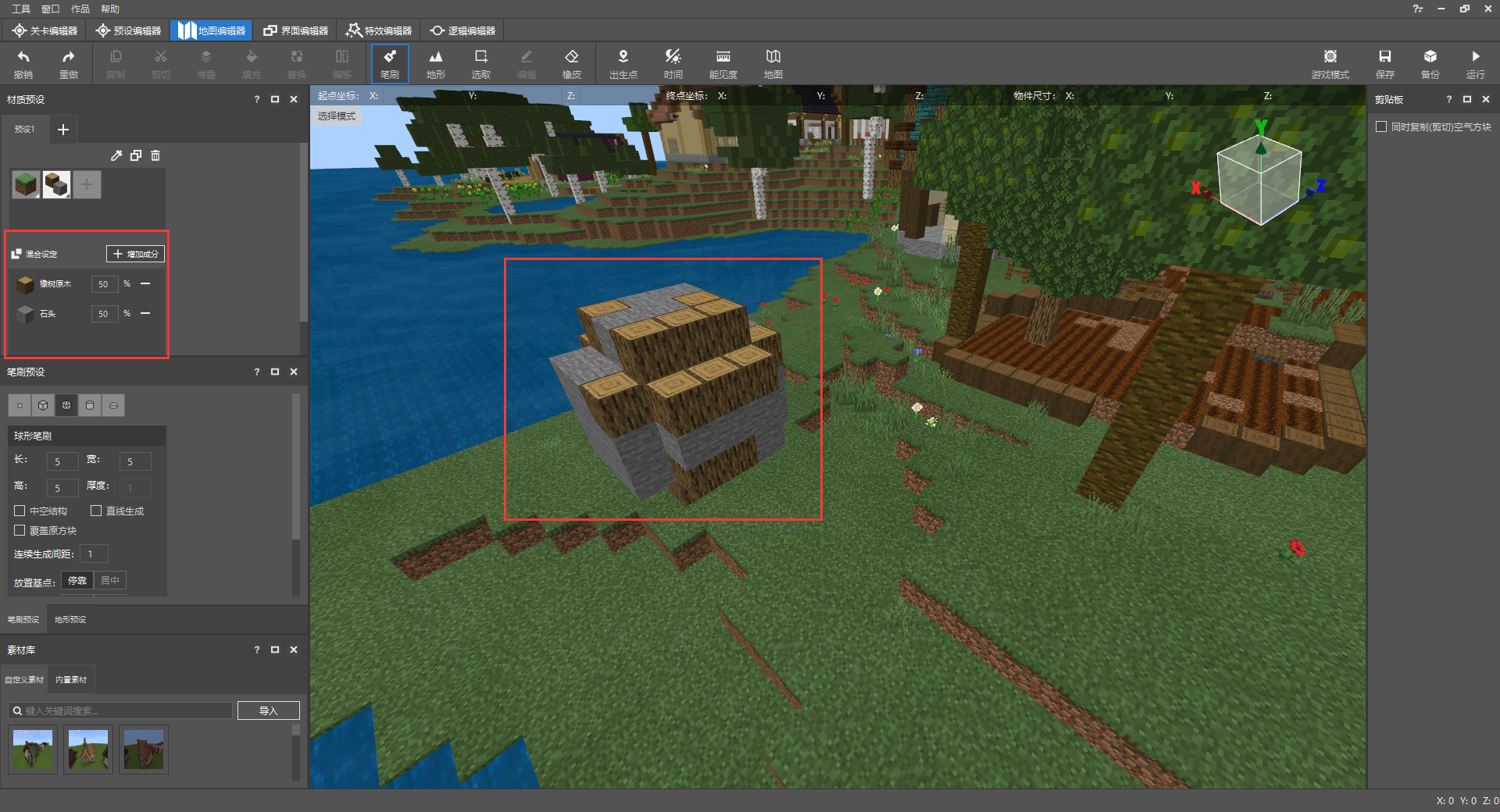Enable the 直线生成 checkbox
The width and height of the screenshot is (1500, 812).
[96, 511]
